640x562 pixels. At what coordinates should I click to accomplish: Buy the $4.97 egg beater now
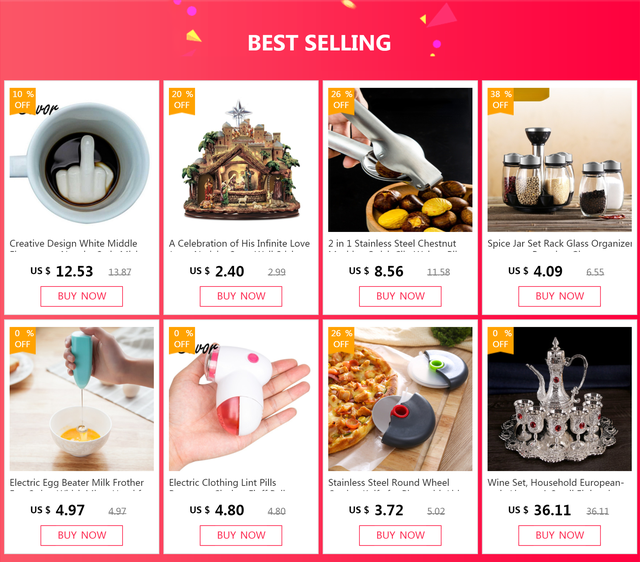[82, 535]
